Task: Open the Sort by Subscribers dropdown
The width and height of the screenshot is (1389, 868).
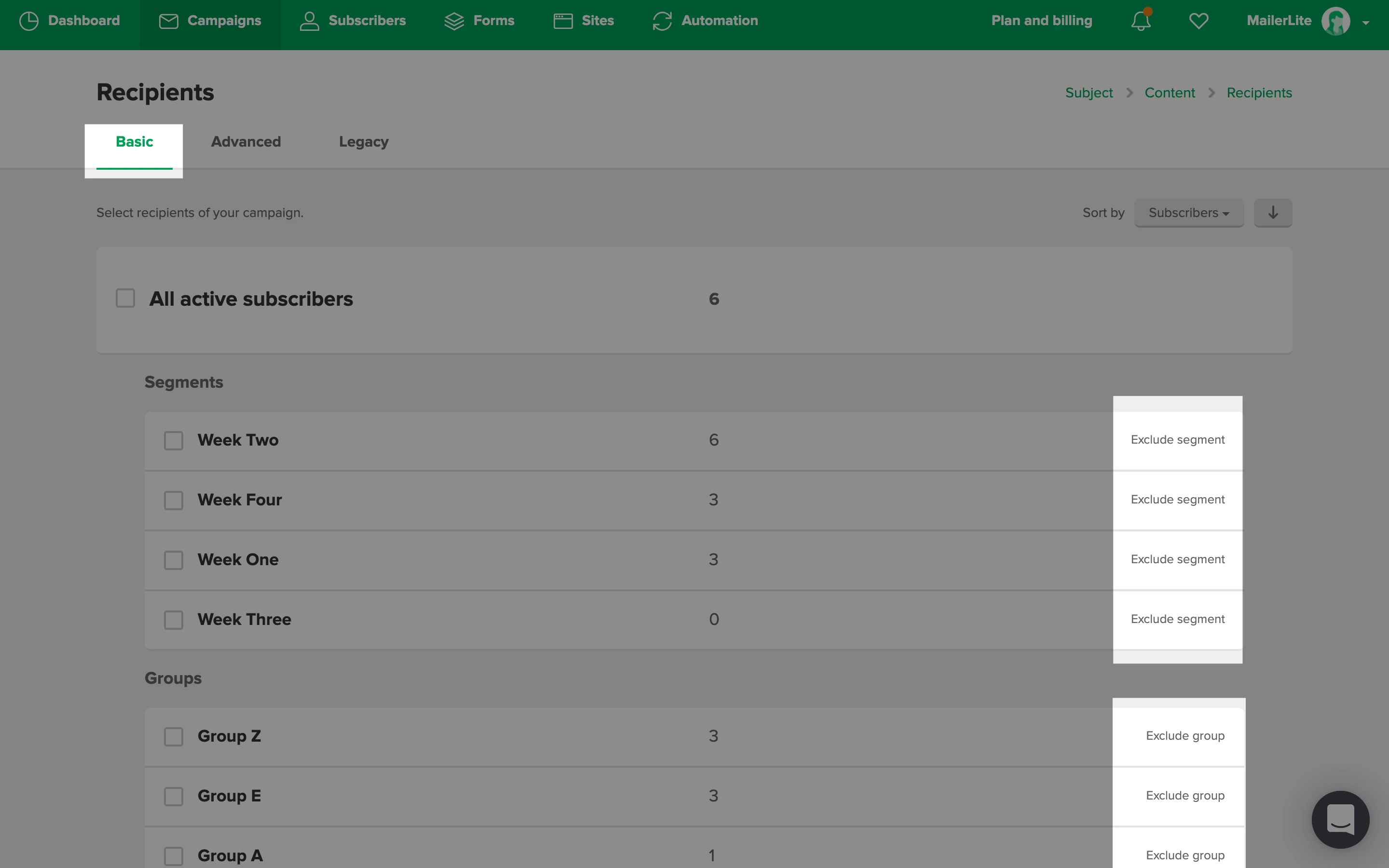Action: [1188, 213]
